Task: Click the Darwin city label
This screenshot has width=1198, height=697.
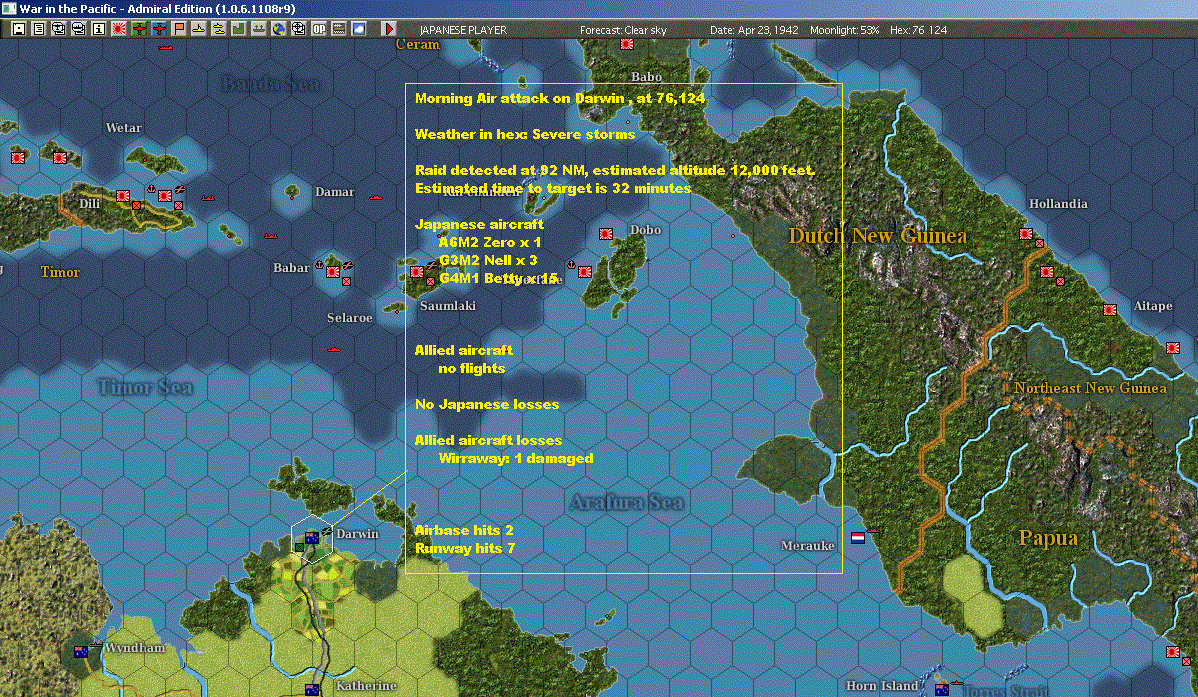Action: 357,533
